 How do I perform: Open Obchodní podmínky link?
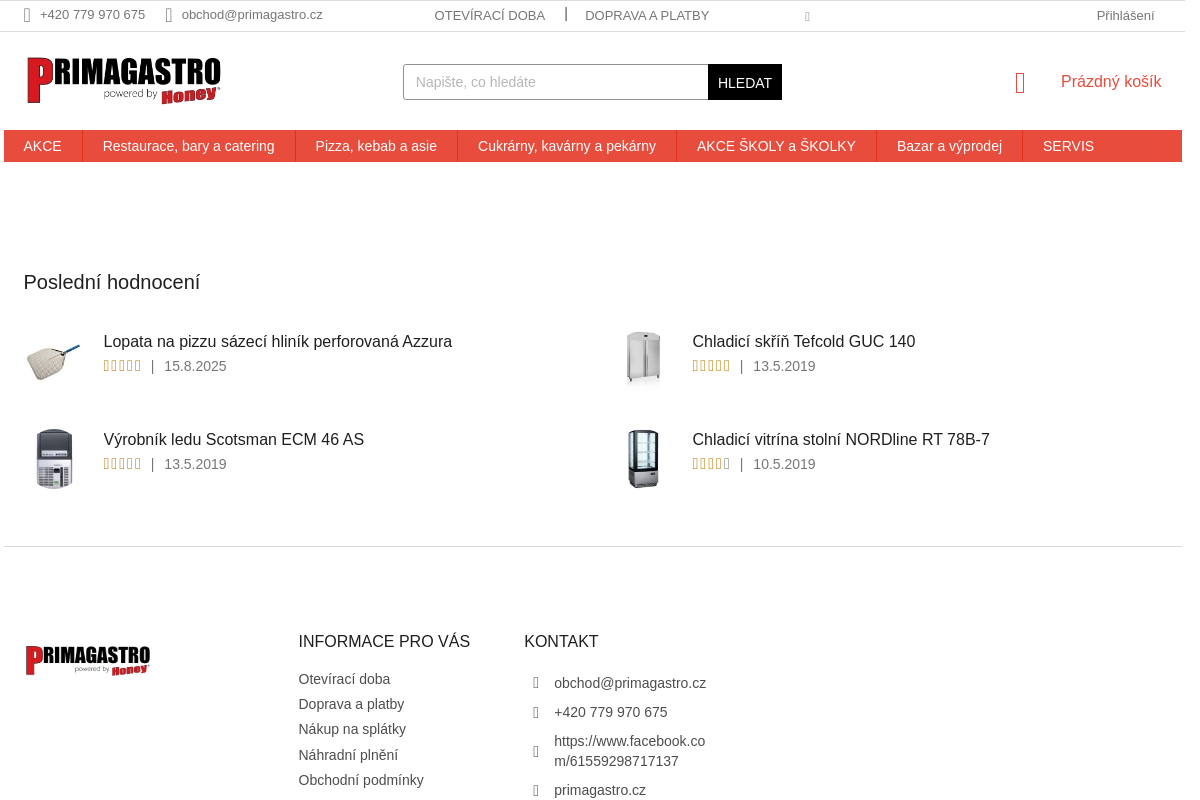[x=361, y=780]
